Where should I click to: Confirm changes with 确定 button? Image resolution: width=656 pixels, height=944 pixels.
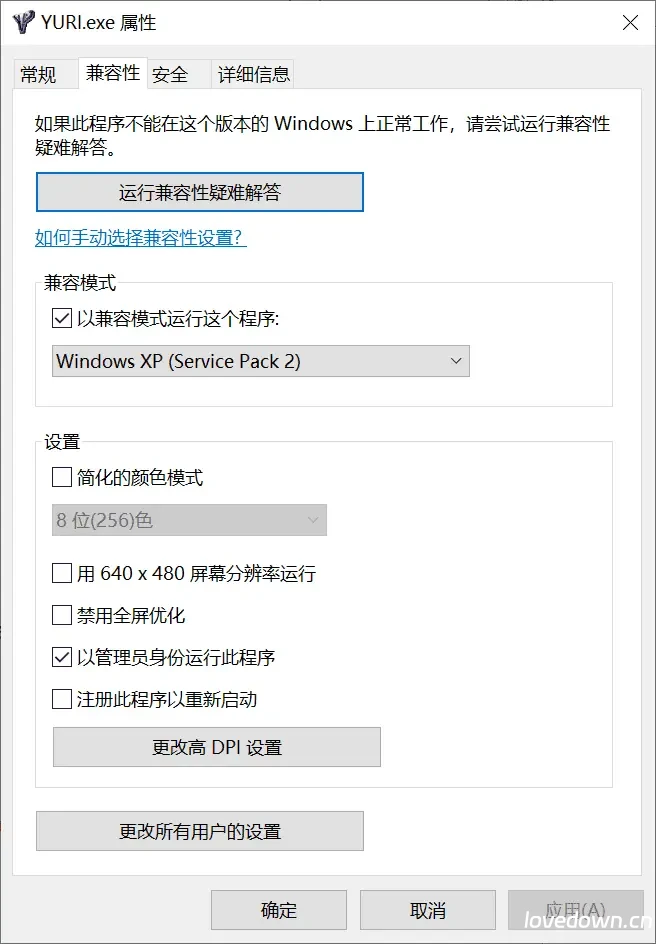click(278, 910)
